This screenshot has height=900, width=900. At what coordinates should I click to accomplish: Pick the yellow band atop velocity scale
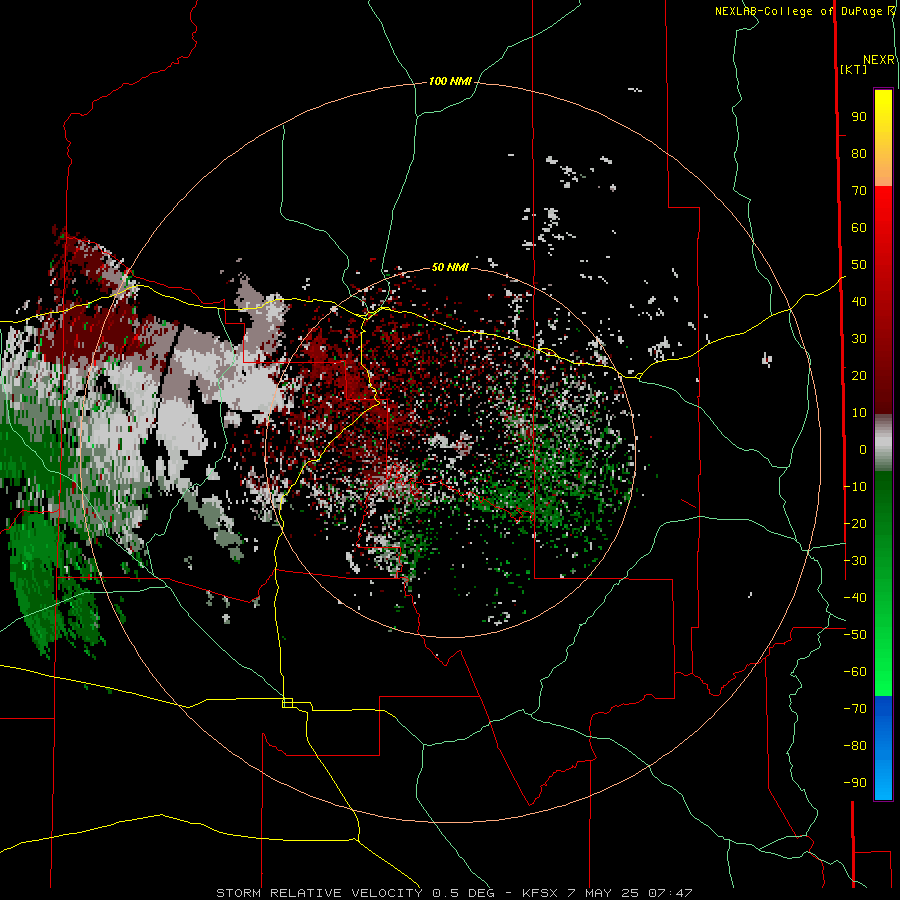883,138
